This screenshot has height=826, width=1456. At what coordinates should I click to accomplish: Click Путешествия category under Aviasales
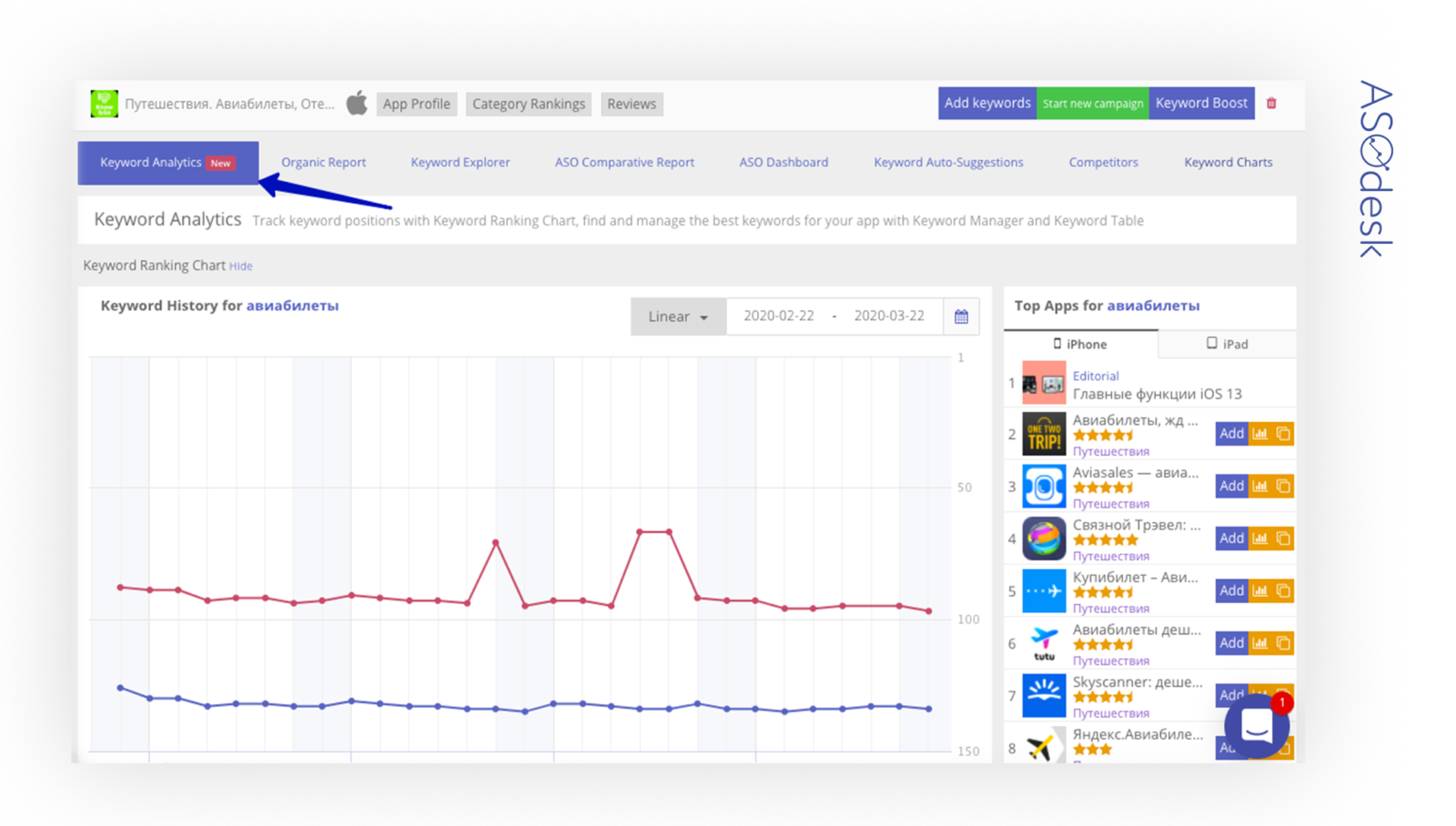coord(1111,503)
